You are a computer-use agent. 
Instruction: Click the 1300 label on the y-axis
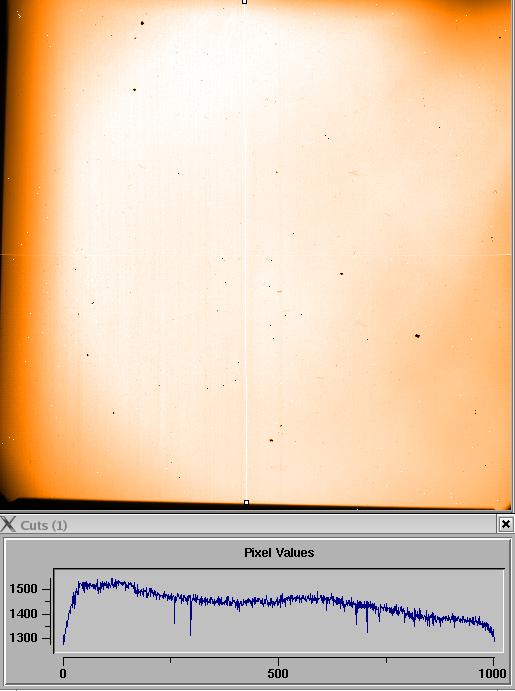[23, 638]
